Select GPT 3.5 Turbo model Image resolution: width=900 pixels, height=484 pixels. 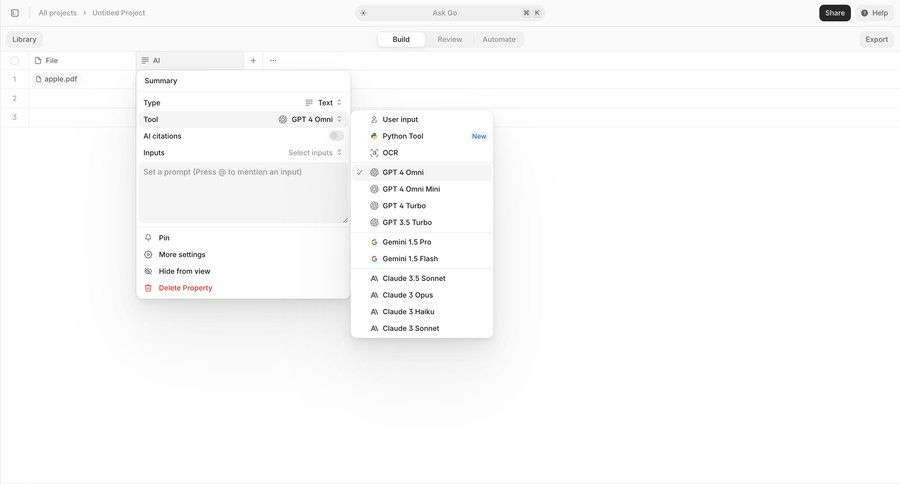(x=422, y=222)
